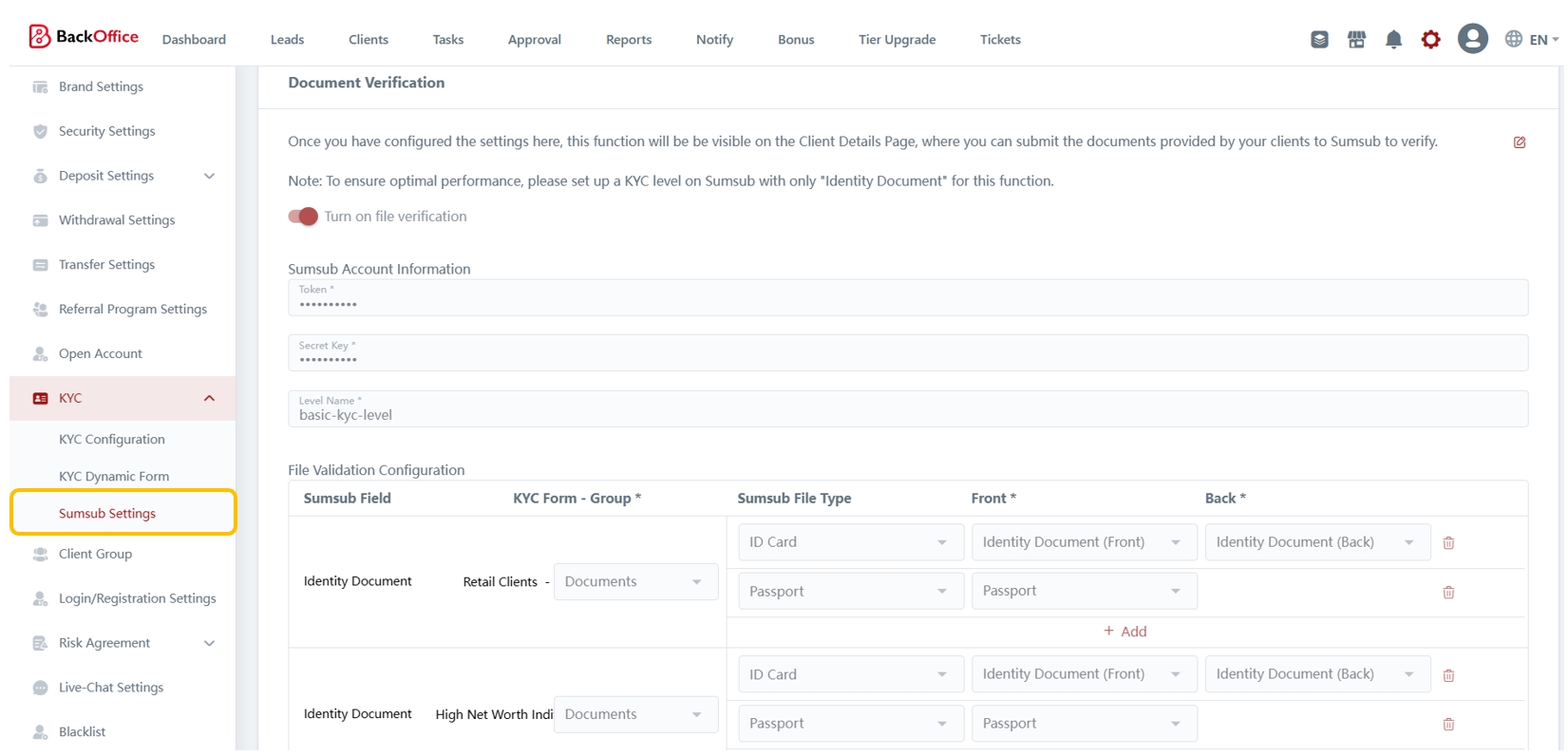
Task: Click the red settings gear icon
Action: coord(1430,39)
